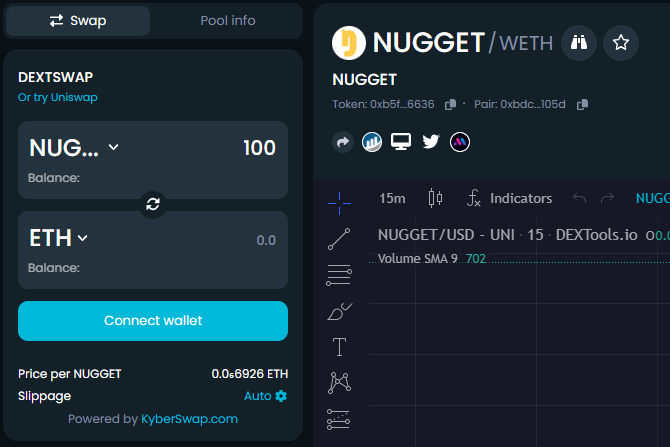The width and height of the screenshot is (670, 447).
Task: Click the ETH amount 0.0 field
Action: point(266,241)
